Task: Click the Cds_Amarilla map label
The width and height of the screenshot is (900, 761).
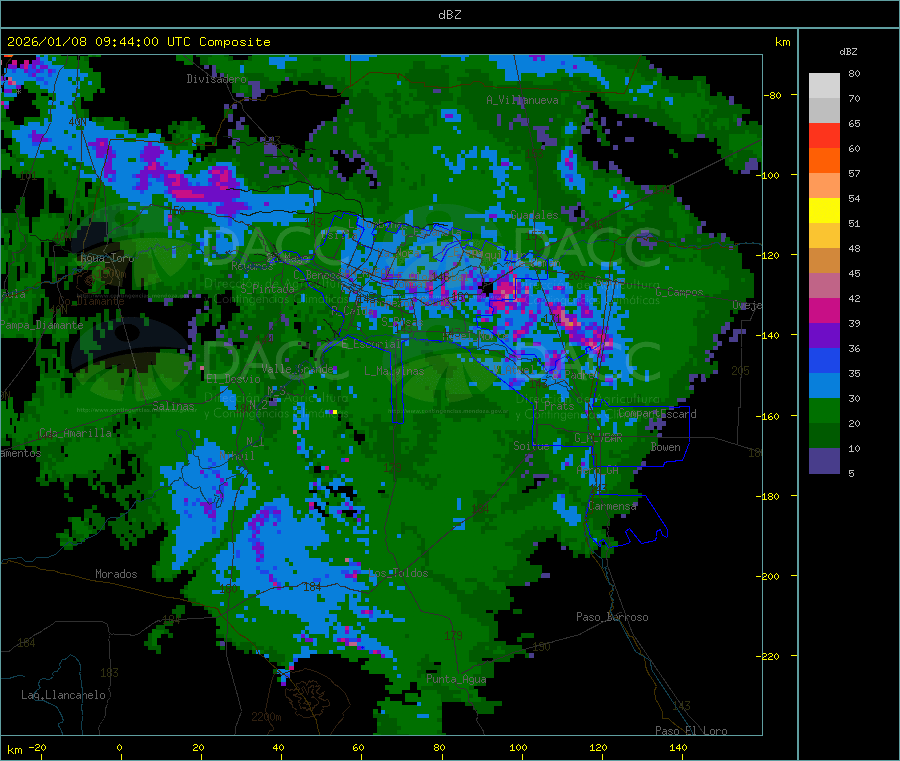Action: tap(75, 433)
